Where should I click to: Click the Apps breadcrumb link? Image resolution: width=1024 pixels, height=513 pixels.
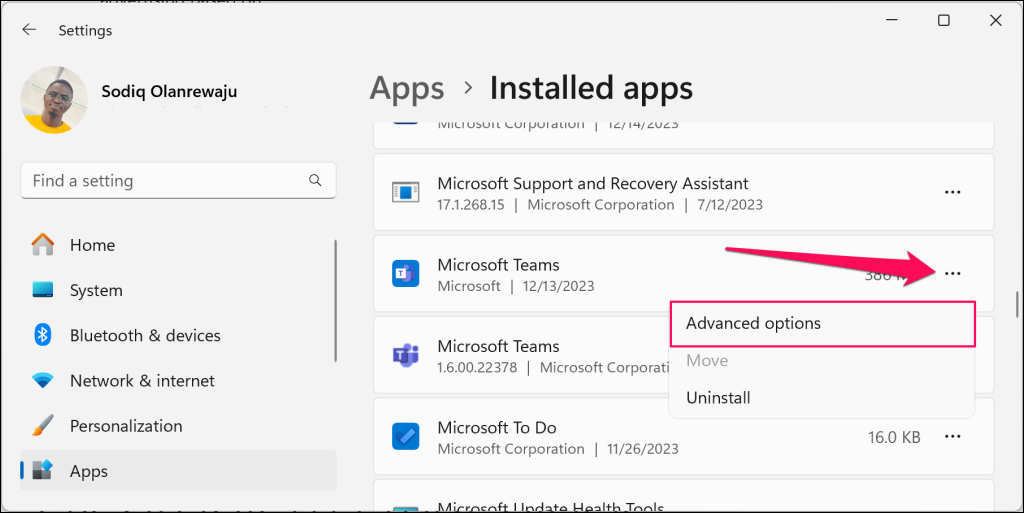(406, 88)
